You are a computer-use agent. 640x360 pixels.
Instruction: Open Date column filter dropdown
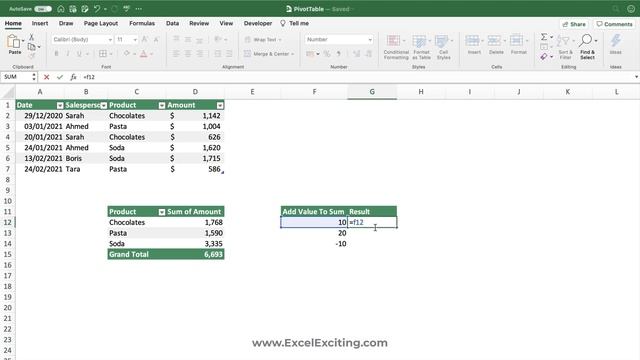[x=60, y=105]
